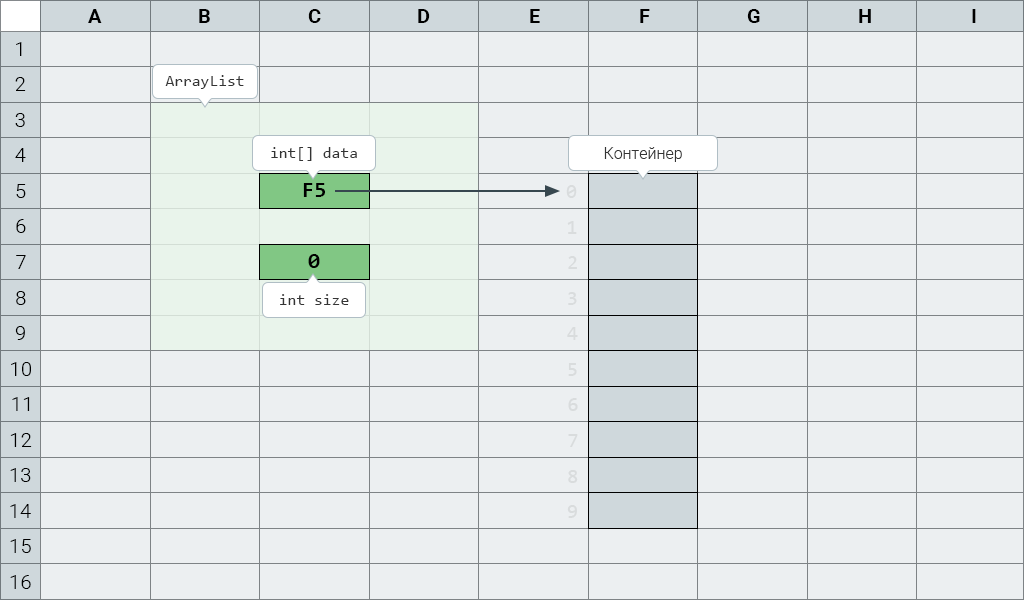1024x600 pixels.
Task: Select row 5 header
Action: 20,191
